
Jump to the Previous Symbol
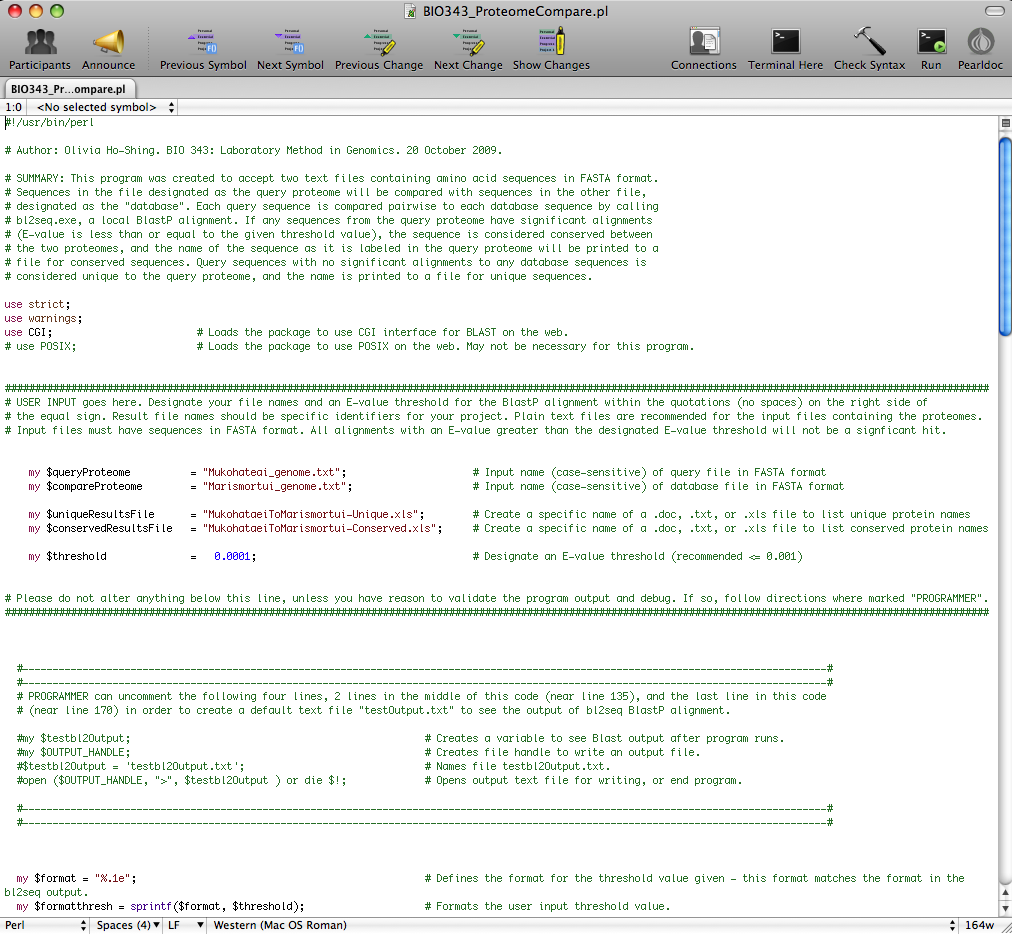point(203,49)
